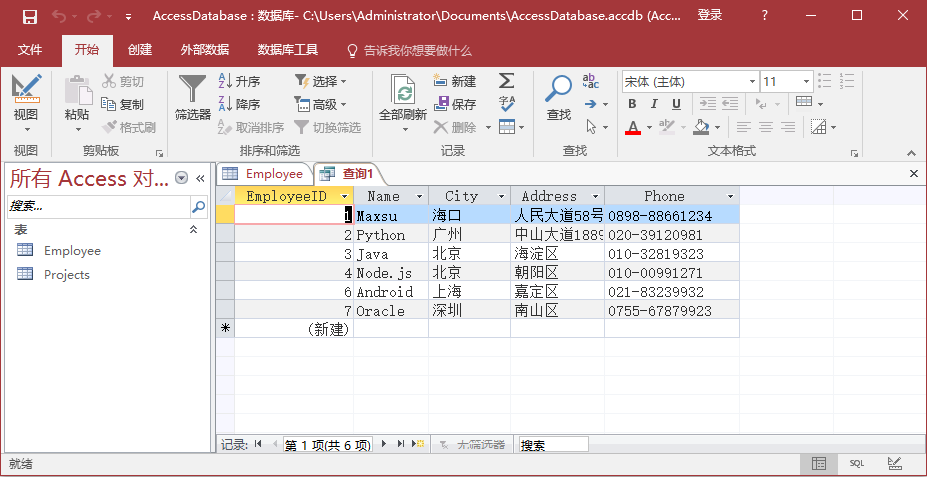Open the 创建 (Create) ribbon tab
The image size is (927, 477).
click(140, 50)
